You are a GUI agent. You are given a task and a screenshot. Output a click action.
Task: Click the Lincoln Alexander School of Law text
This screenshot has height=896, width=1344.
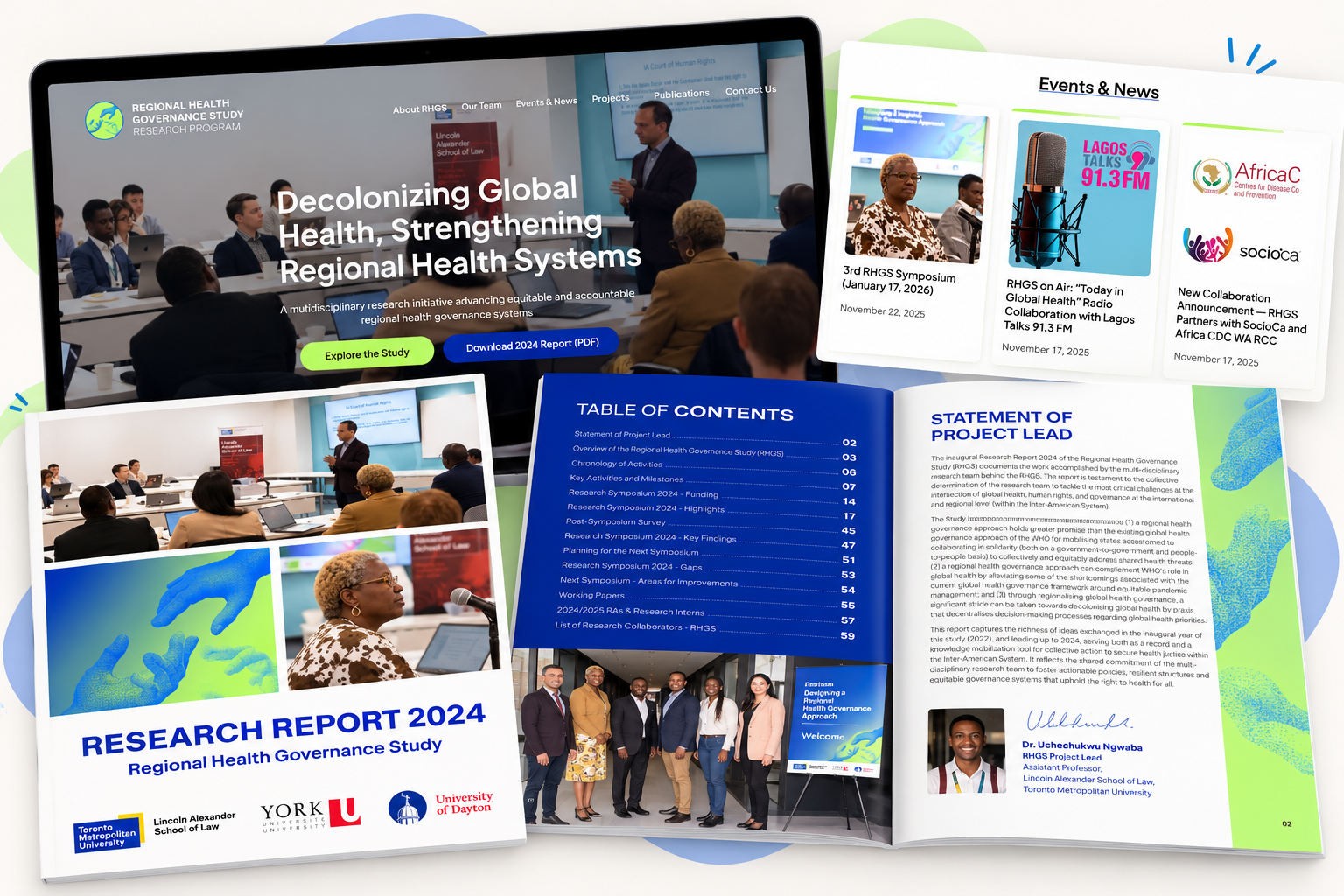point(194,822)
